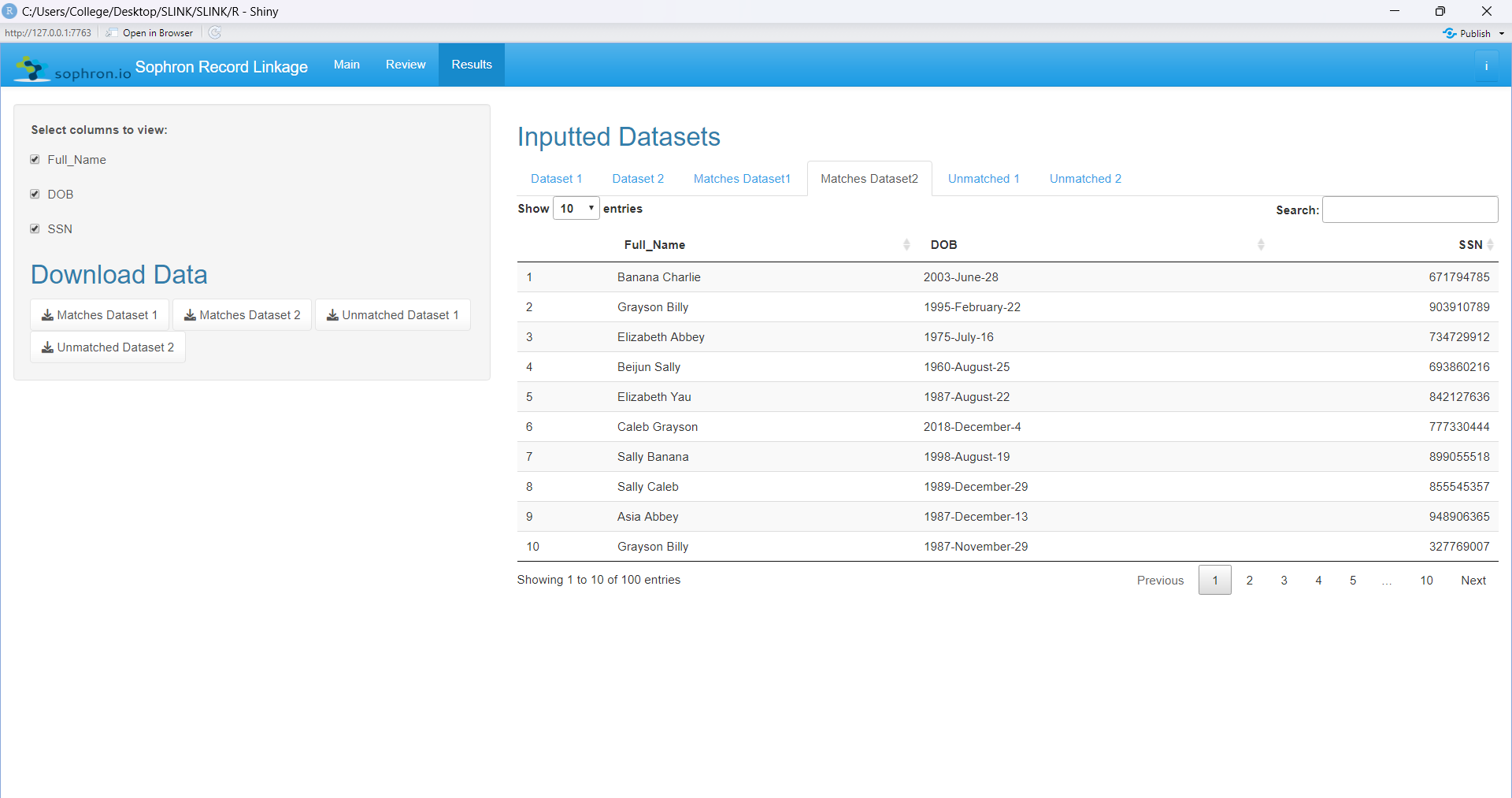Click inside the Search field

click(x=1409, y=210)
